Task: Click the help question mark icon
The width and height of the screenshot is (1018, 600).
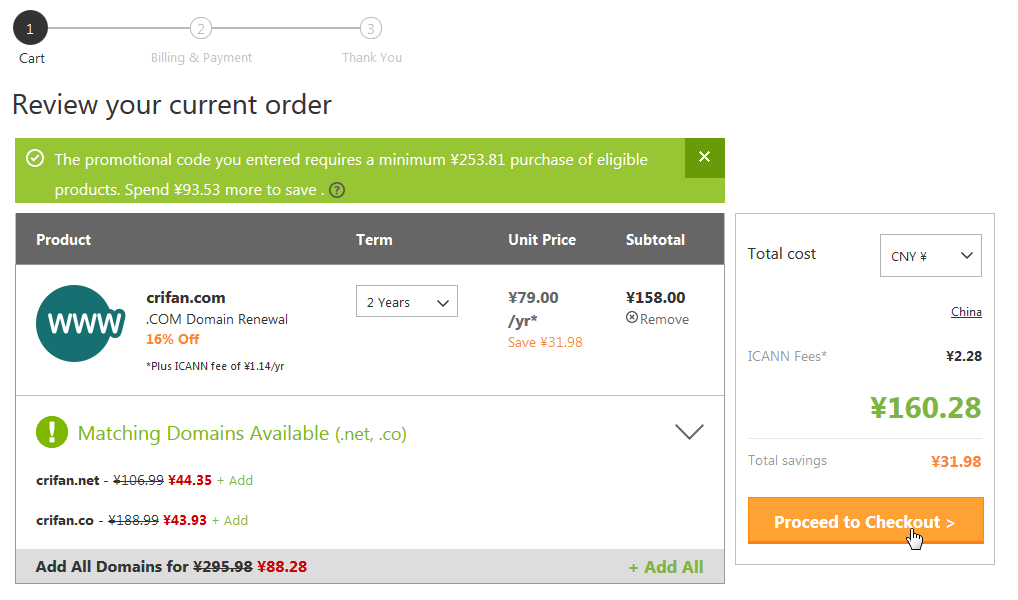Action: coord(337,190)
